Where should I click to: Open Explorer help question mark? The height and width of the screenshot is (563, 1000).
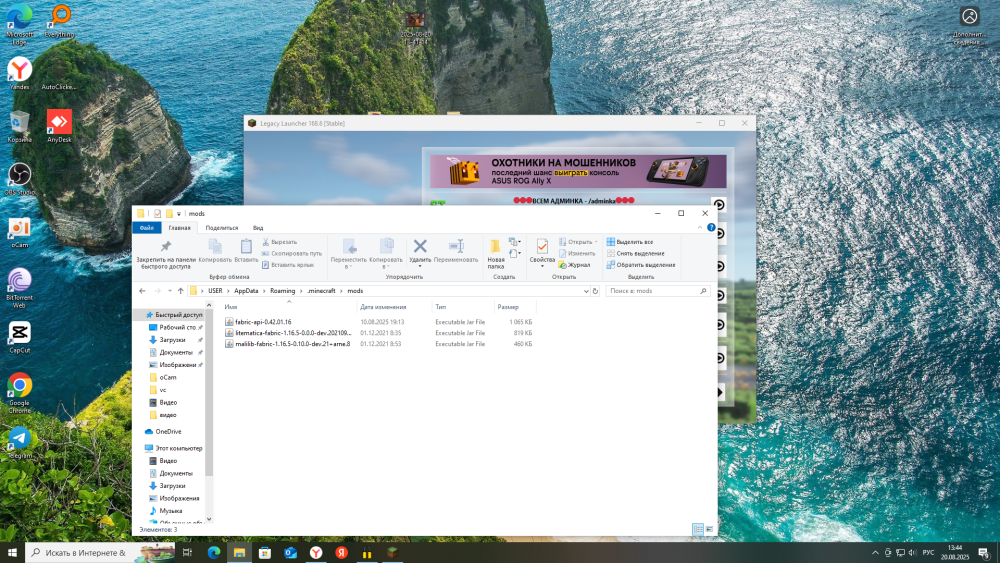point(711,228)
